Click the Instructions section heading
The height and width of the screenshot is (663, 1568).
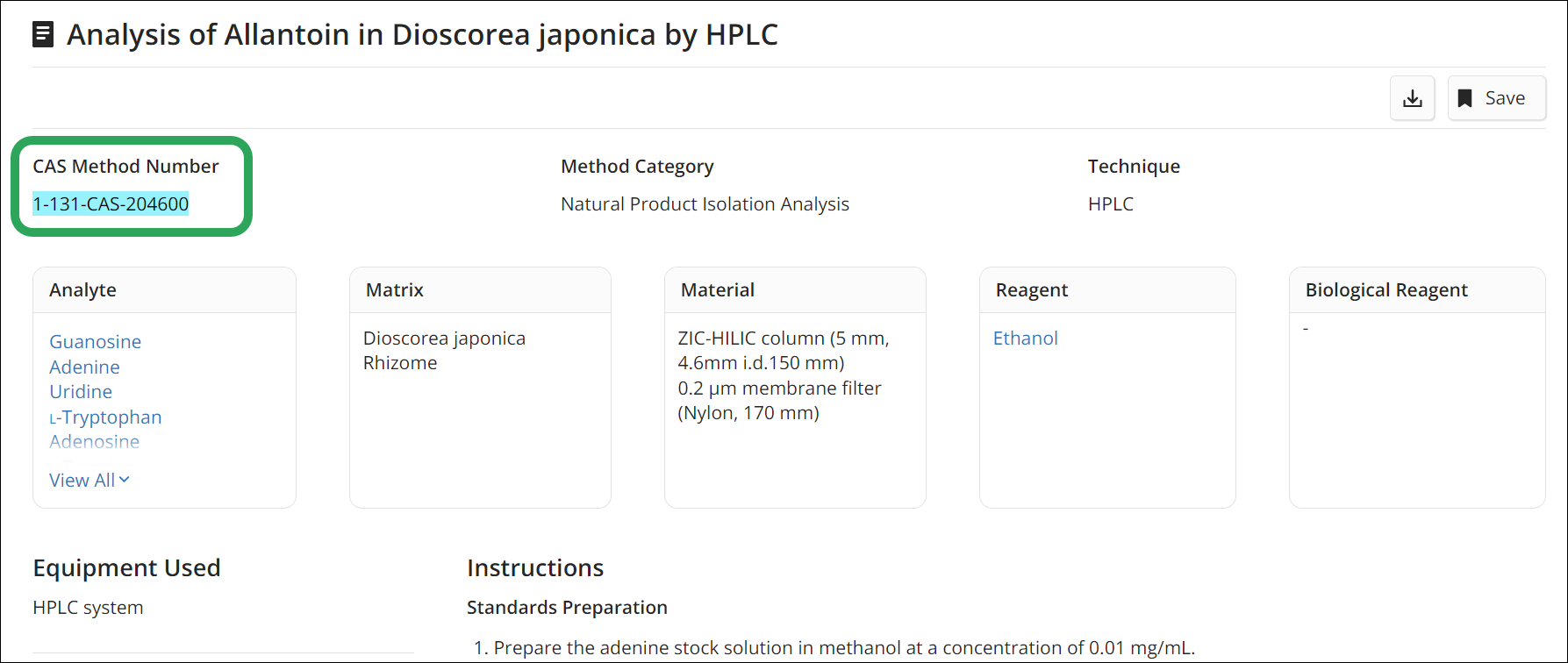(x=535, y=567)
